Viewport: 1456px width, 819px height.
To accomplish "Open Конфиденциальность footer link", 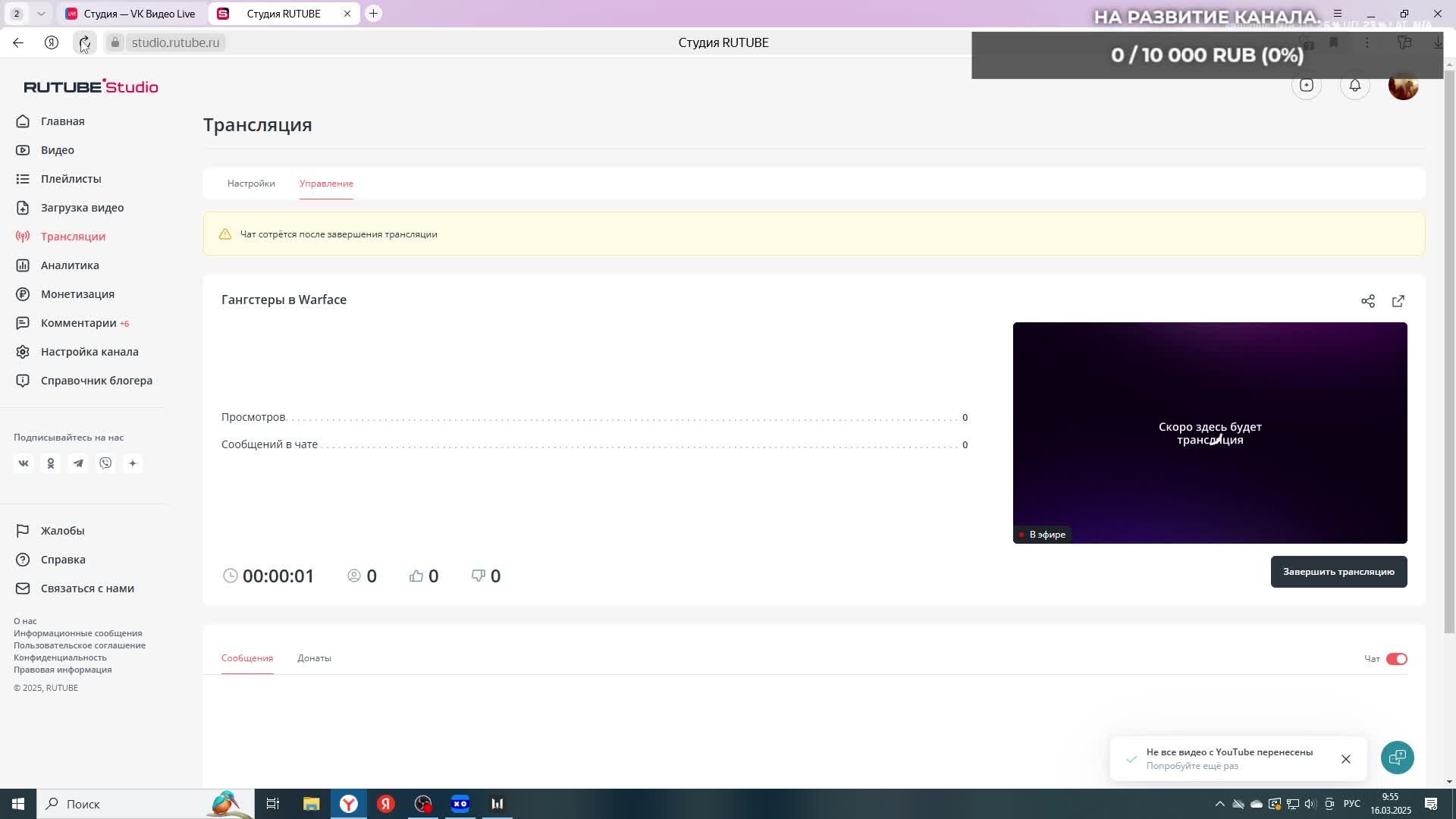I will pyautogui.click(x=60, y=657).
